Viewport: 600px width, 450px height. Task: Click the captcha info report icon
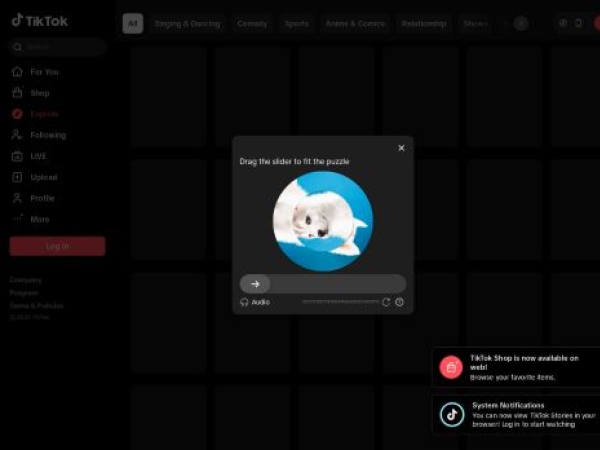coord(399,302)
